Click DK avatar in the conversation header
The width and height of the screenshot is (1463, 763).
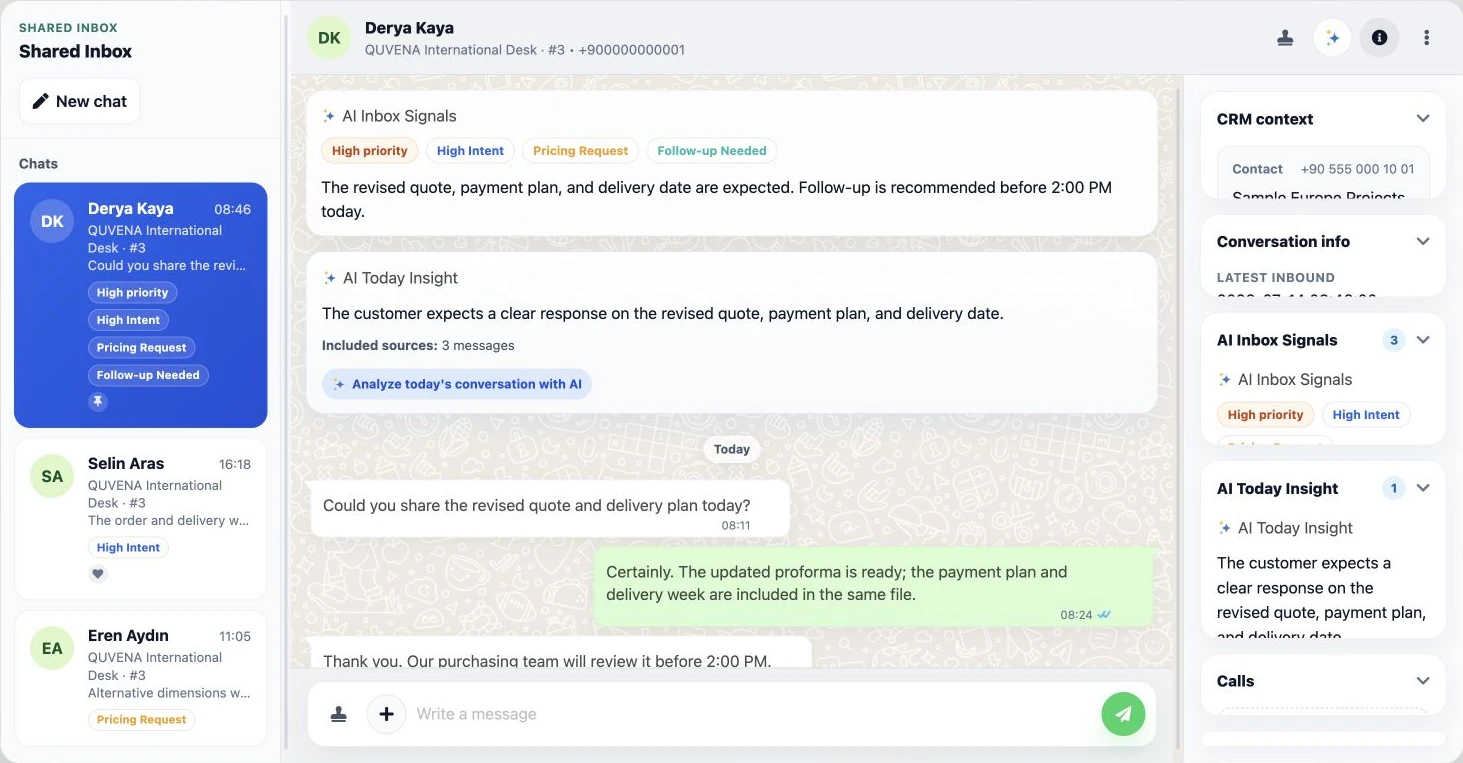click(329, 38)
